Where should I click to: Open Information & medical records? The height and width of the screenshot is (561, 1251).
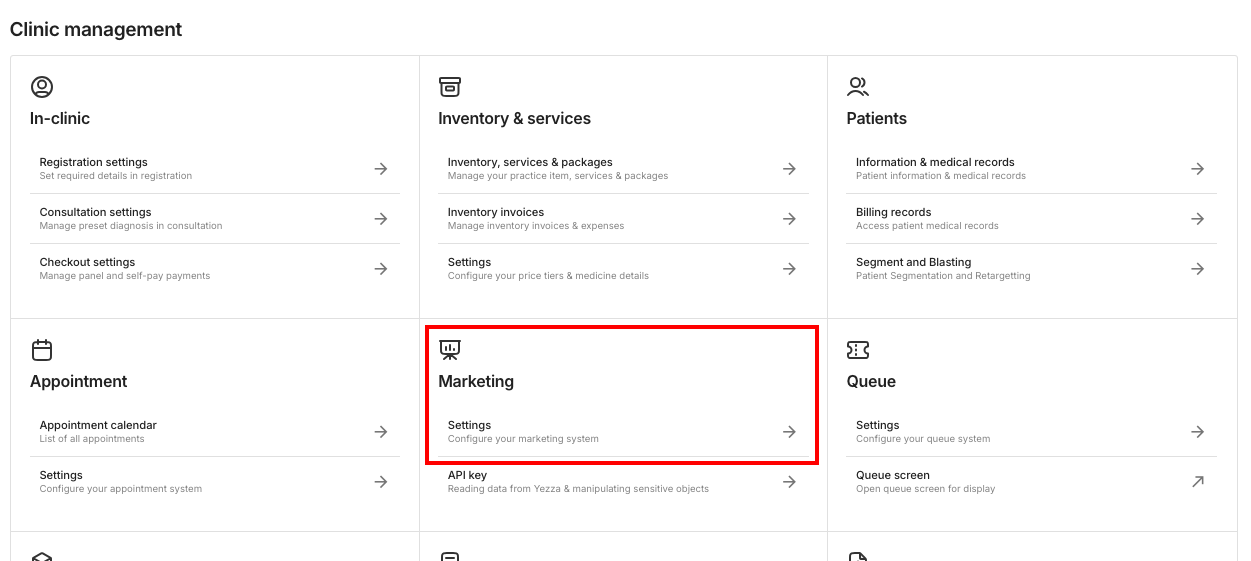[1031, 169]
